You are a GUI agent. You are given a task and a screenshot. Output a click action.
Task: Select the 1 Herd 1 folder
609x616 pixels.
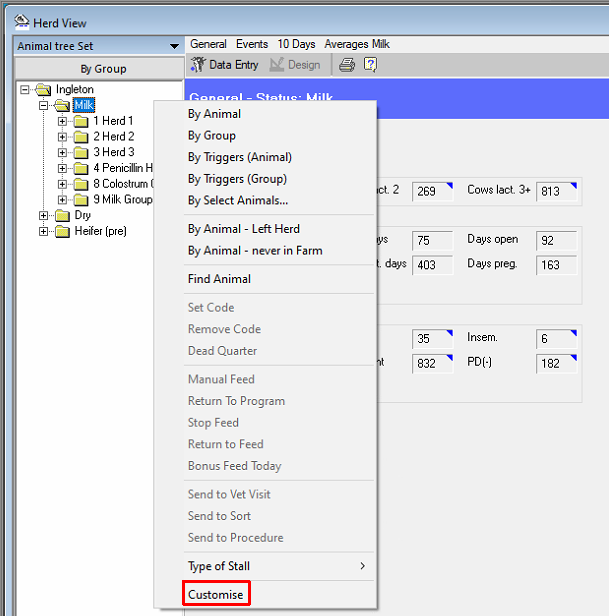point(113,121)
